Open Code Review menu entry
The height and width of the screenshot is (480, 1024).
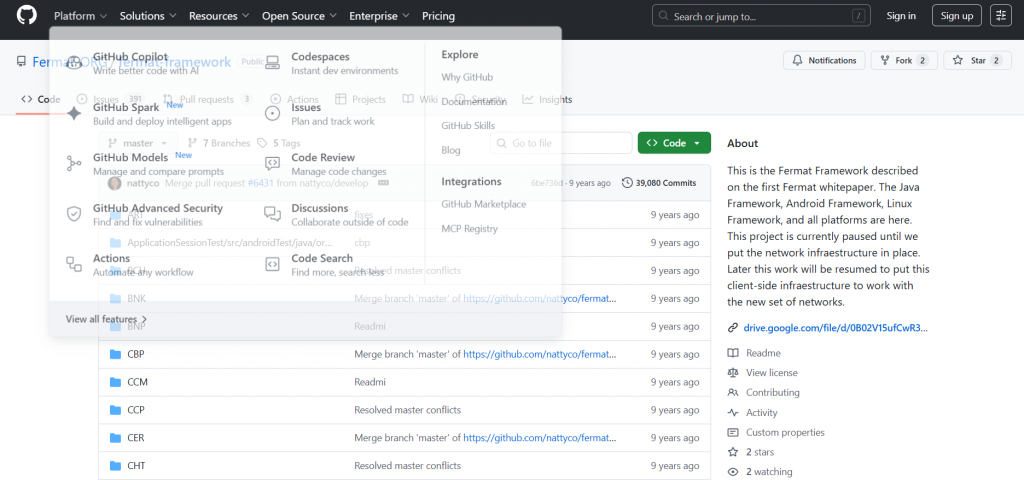[323, 157]
